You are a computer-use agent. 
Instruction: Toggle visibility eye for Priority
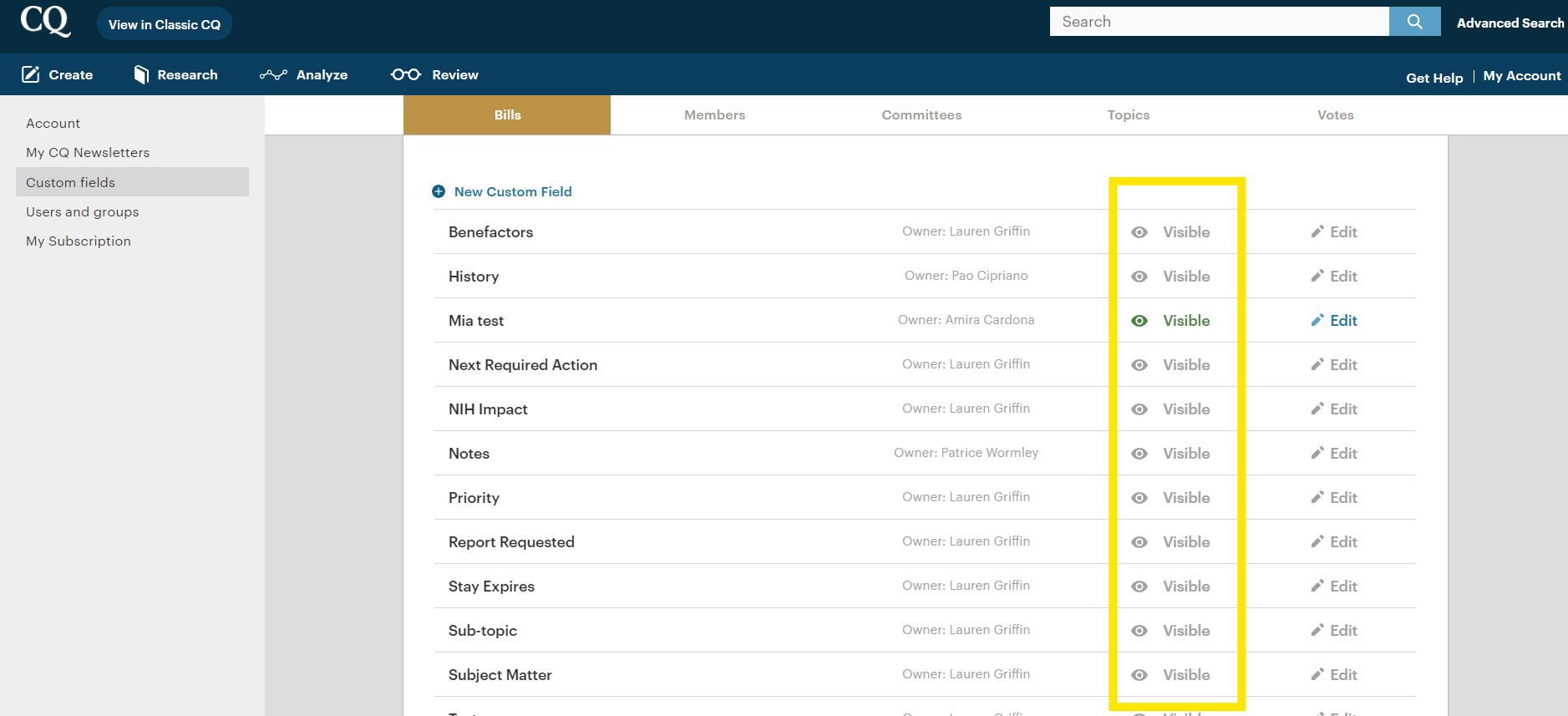(x=1139, y=498)
